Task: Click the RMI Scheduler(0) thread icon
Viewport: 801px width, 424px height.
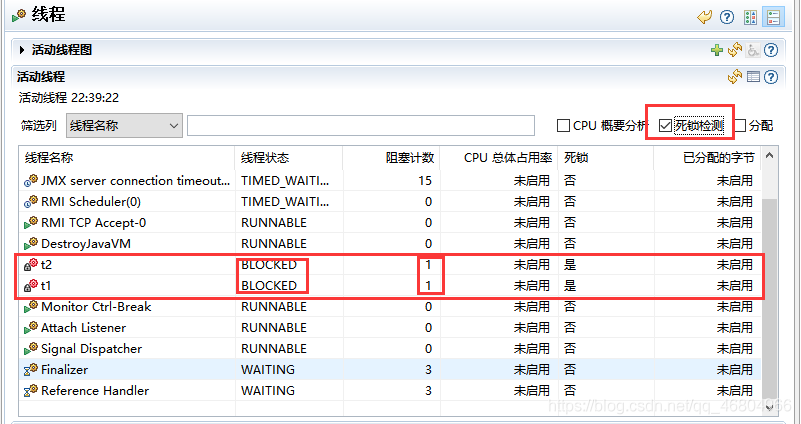Action: click(31, 202)
